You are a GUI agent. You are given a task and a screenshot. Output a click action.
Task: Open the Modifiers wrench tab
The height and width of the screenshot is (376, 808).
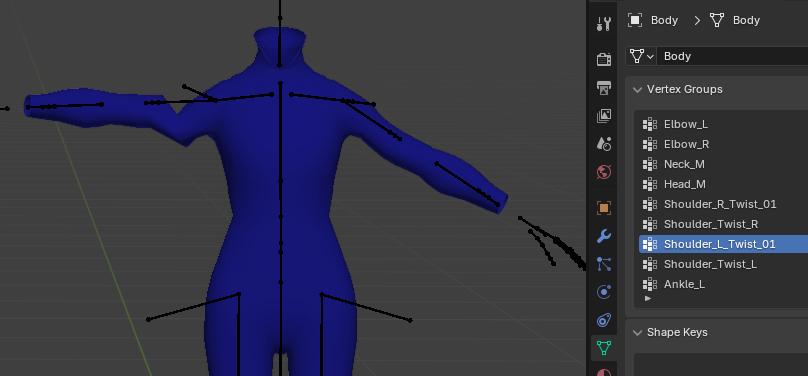603,236
